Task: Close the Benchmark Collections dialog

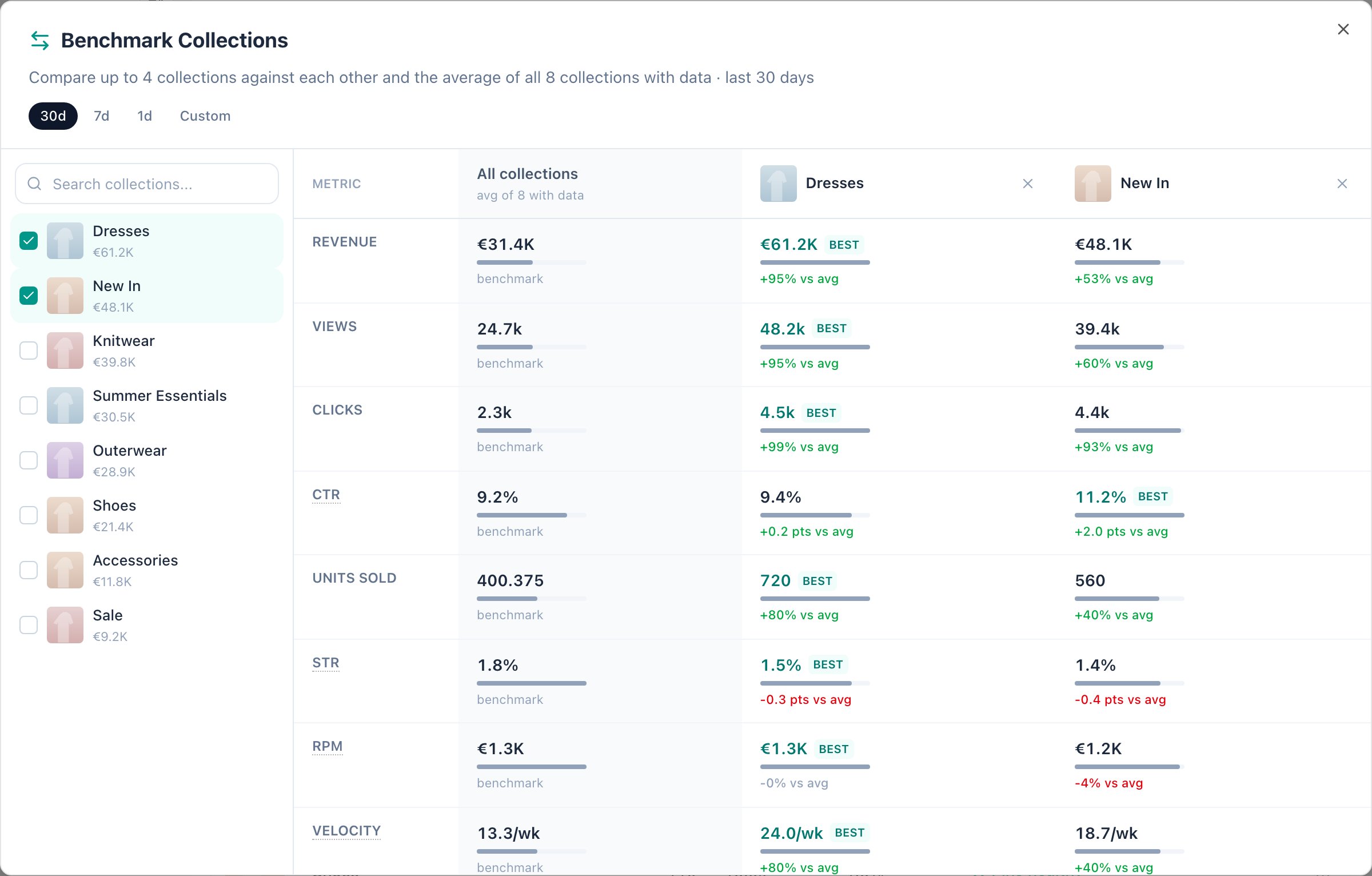Action: (x=1343, y=29)
